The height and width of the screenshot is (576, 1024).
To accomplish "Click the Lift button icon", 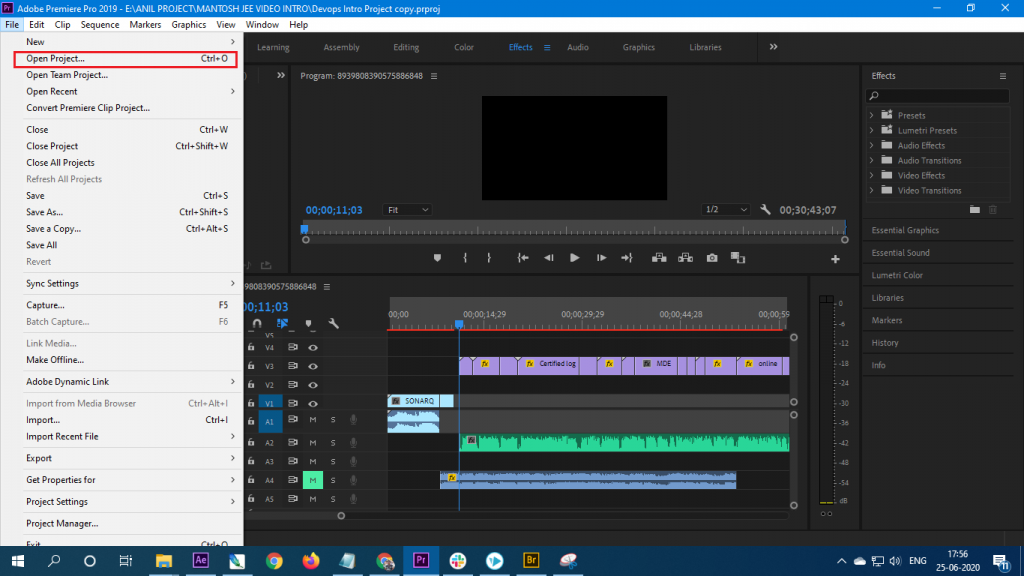I will click(659, 258).
